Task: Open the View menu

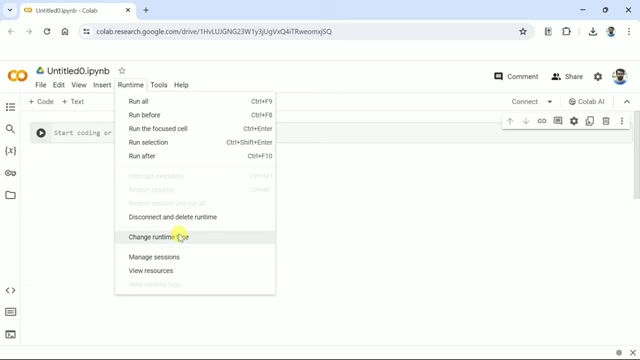Action: click(x=79, y=85)
